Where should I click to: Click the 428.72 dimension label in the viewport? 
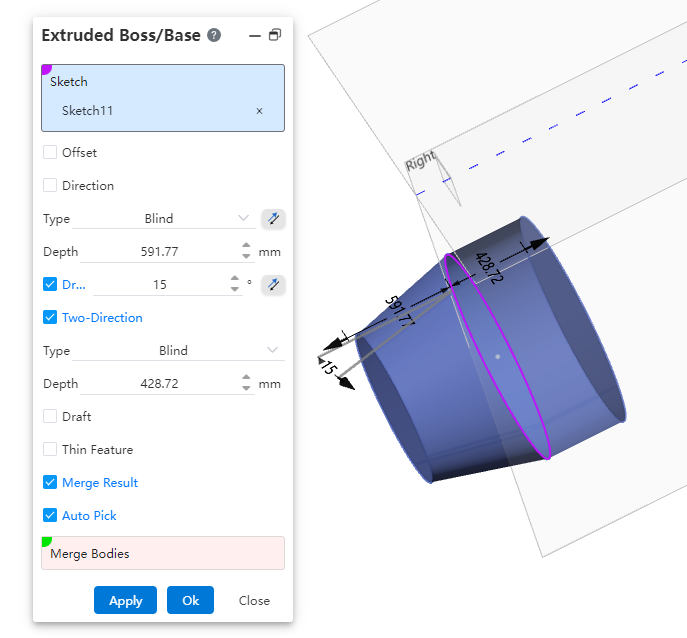489,268
